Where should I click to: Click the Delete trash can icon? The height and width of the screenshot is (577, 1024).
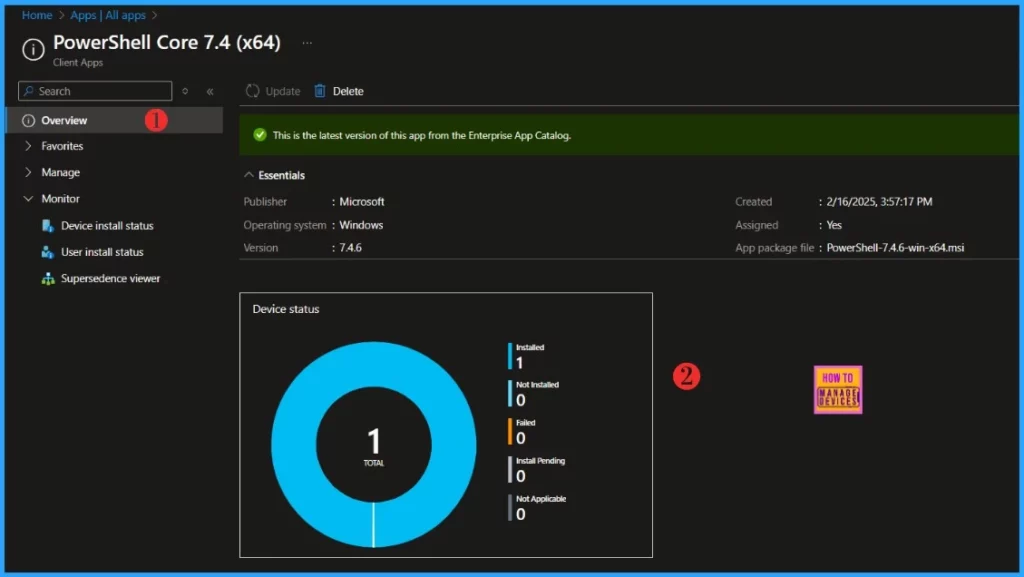pyautogui.click(x=320, y=91)
